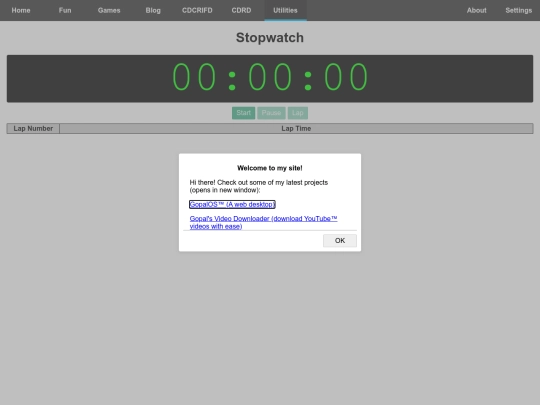Dismiss the welcome dialog with OK
540x405 pixels.
(340, 240)
